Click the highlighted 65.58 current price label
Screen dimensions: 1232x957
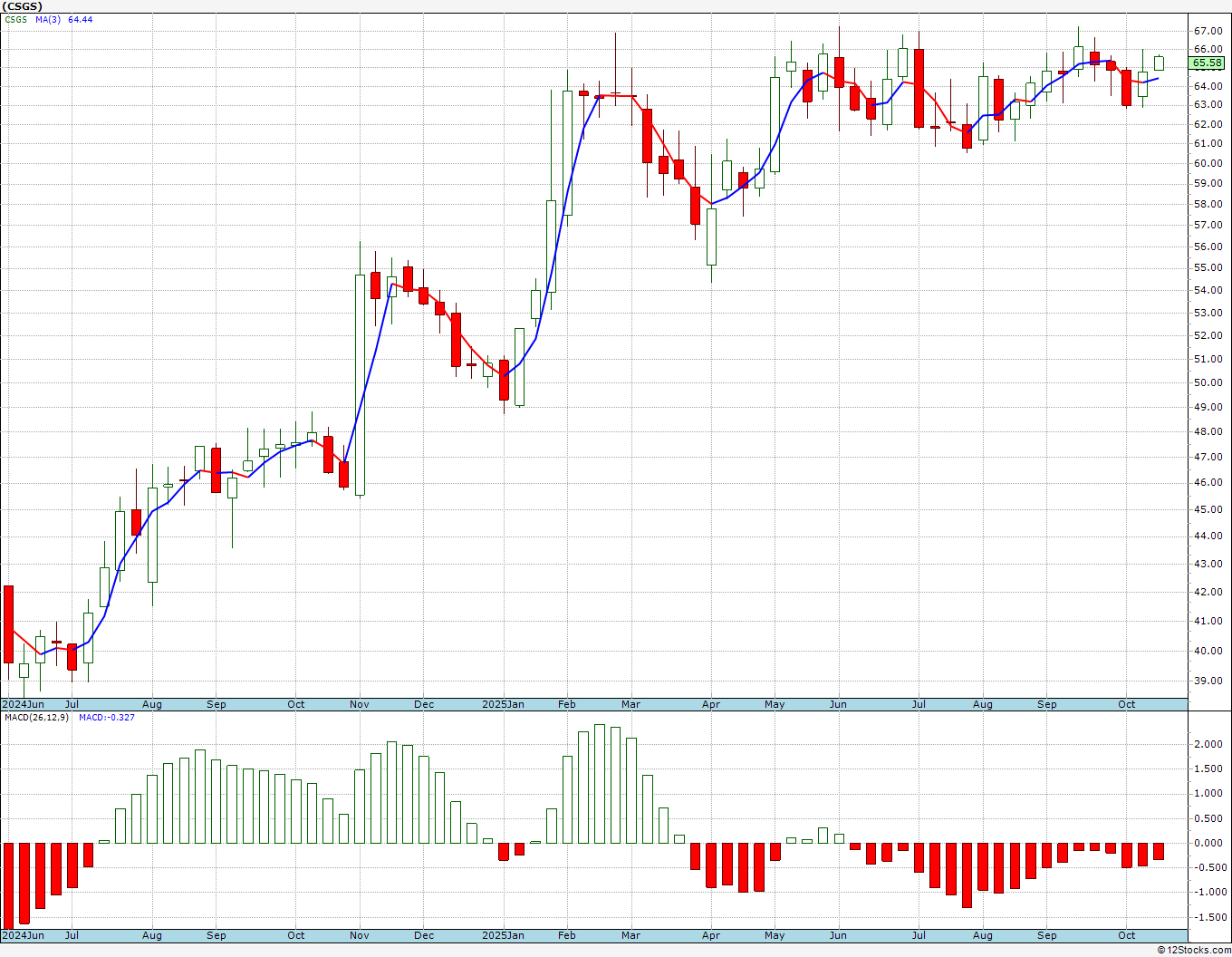point(1207,63)
